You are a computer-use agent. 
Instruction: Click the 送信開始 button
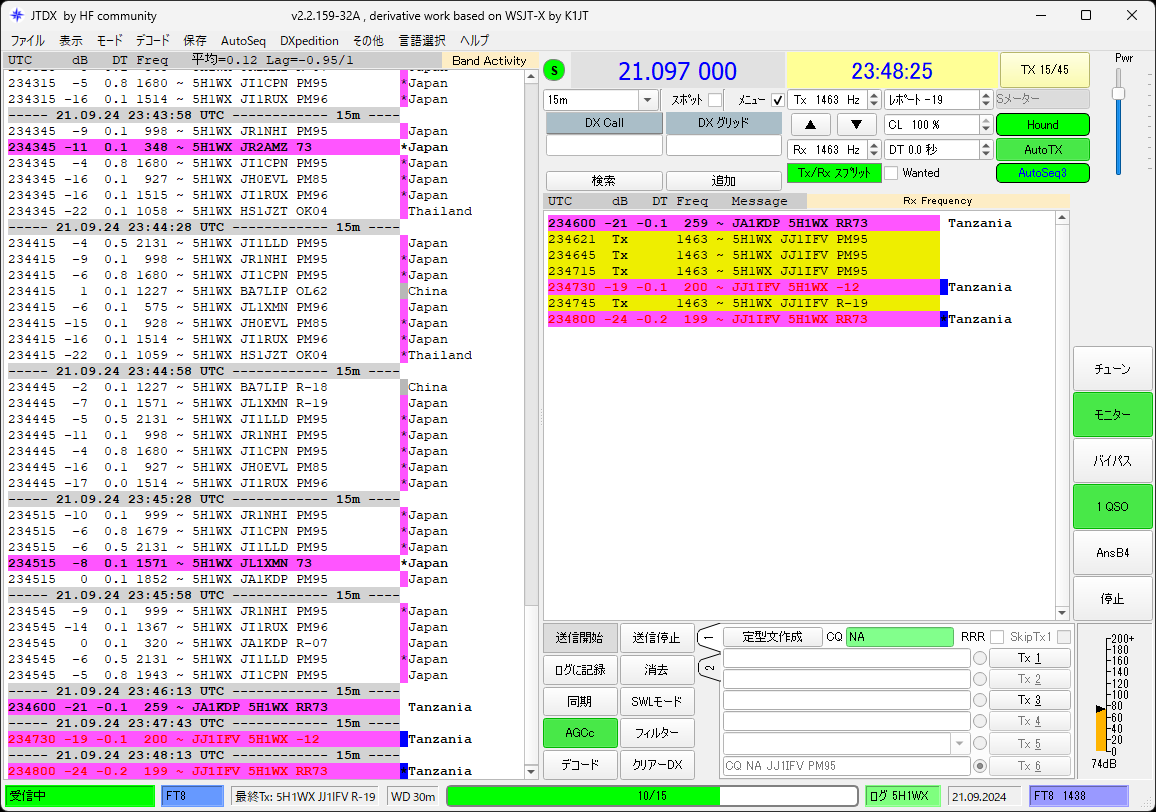pyautogui.click(x=579, y=637)
